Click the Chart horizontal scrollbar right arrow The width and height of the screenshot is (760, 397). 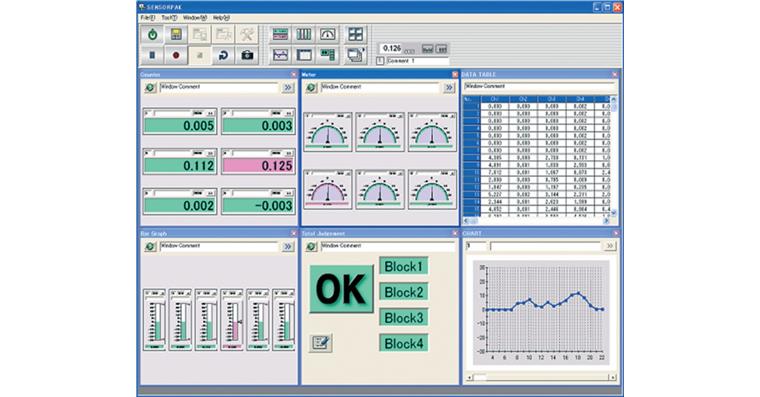tap(613, 377)
